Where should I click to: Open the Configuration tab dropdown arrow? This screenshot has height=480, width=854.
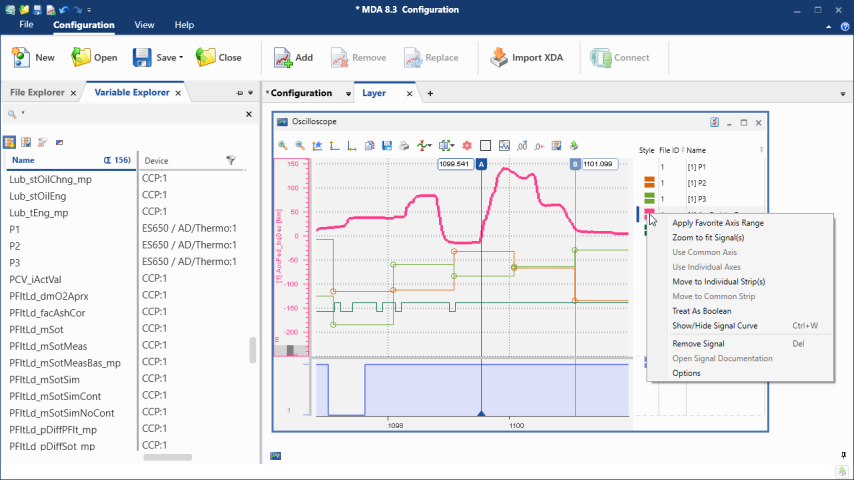tap(348, 94)
